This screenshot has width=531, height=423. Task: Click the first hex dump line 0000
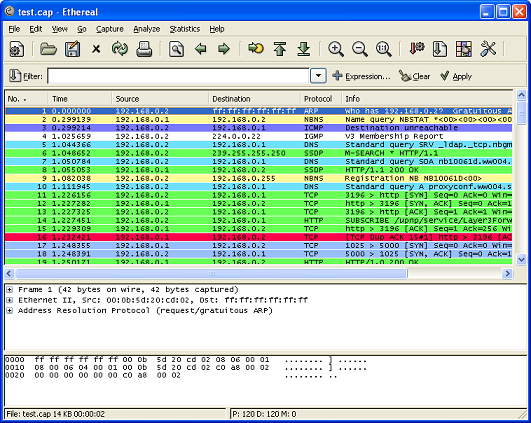(x=186, y=360)
